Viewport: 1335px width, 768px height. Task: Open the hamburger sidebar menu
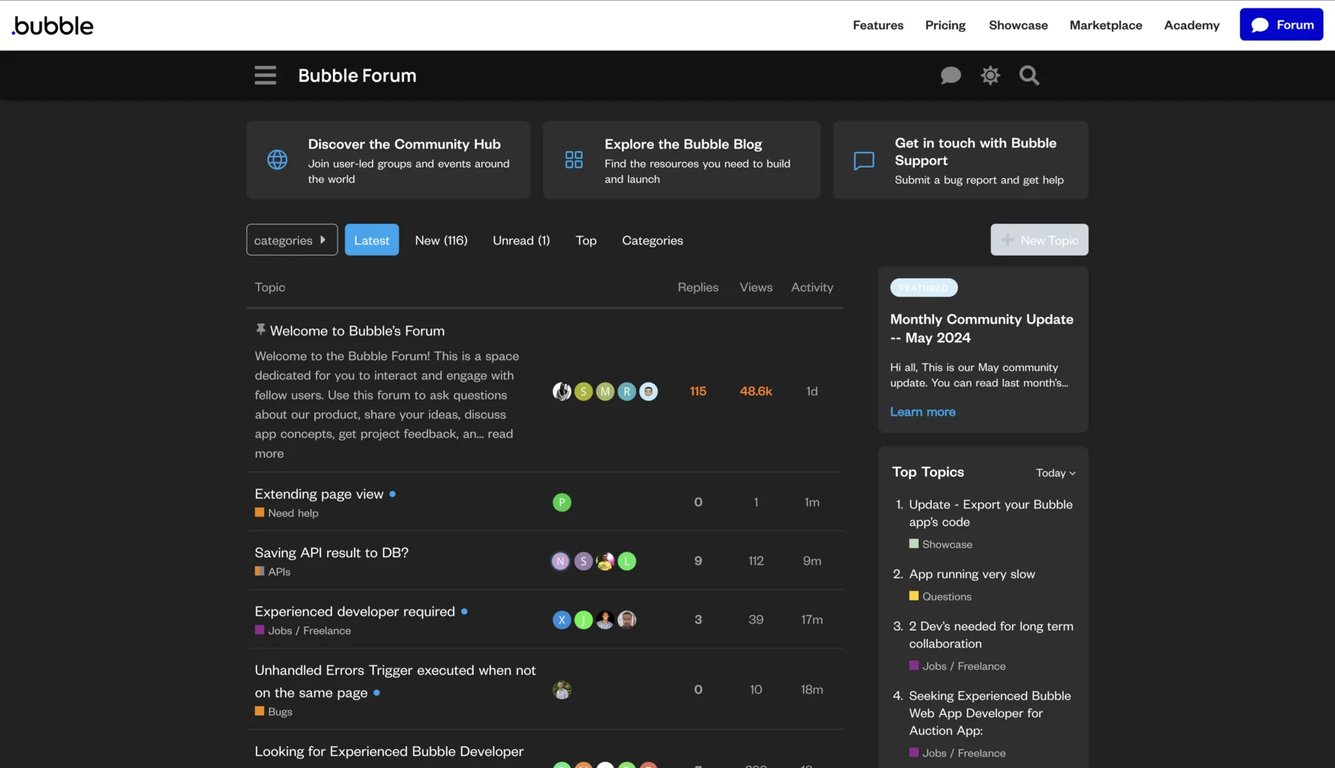(265, 75)
